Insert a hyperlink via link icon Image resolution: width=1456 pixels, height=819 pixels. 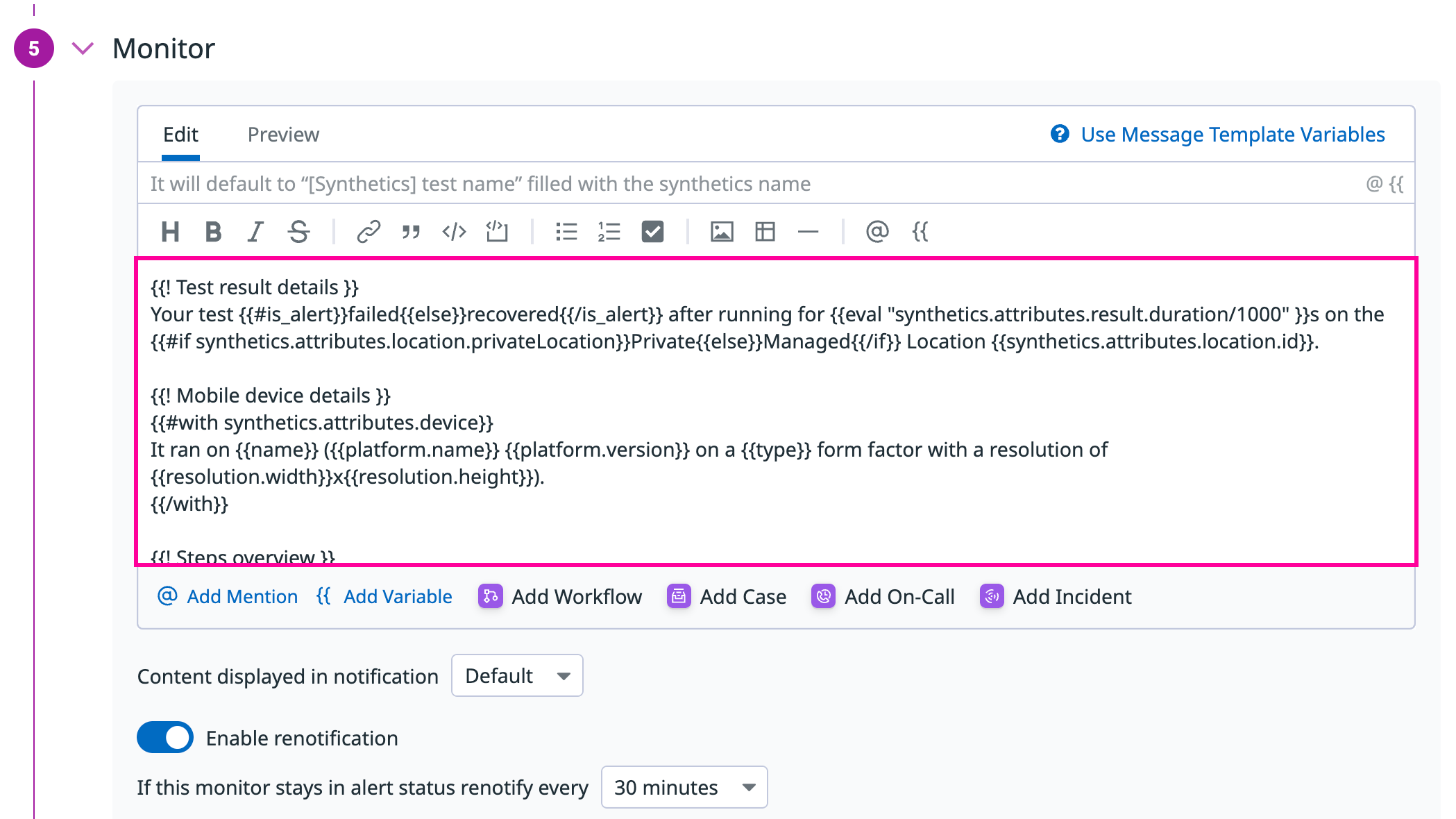369,232
